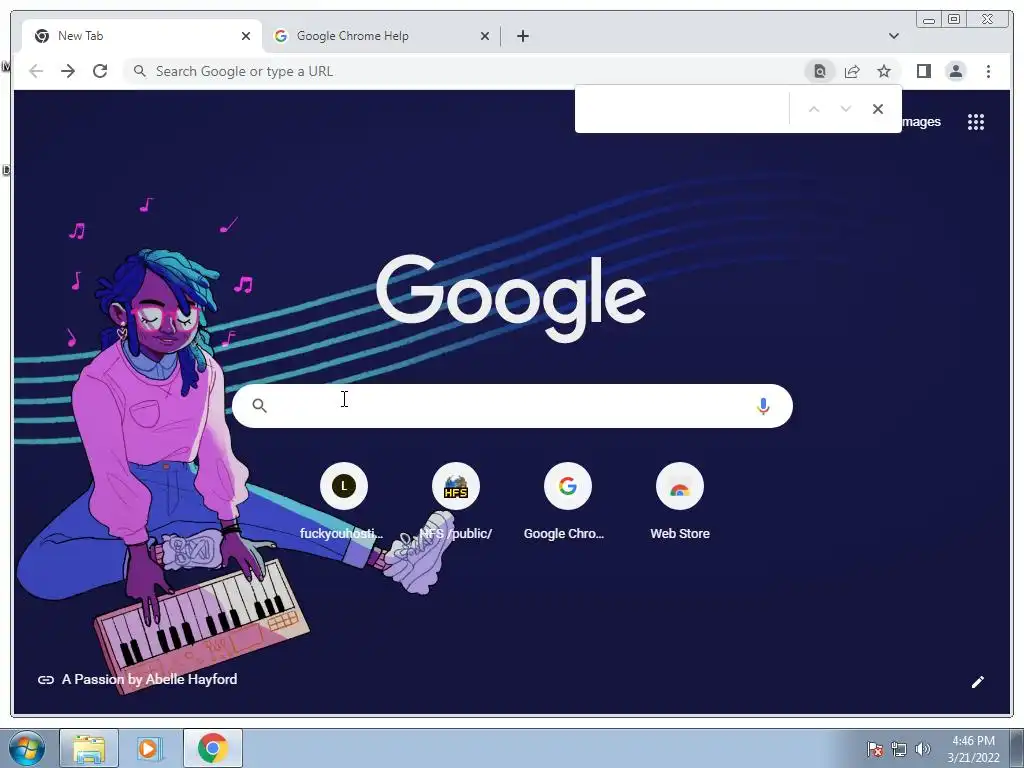Open the volume speaker tray icon

[922, 749]
